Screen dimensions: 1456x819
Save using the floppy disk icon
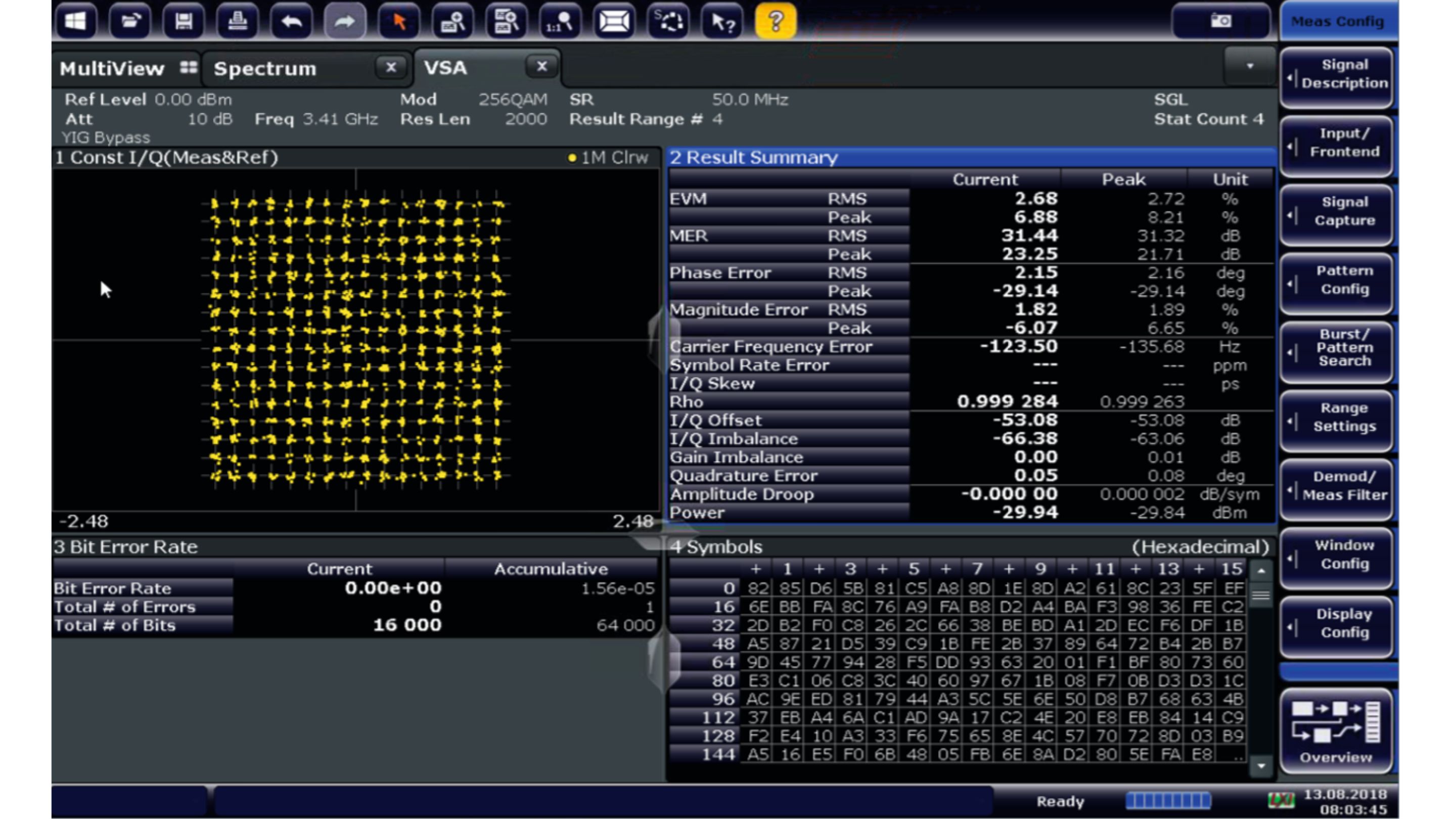pos(183,21)
